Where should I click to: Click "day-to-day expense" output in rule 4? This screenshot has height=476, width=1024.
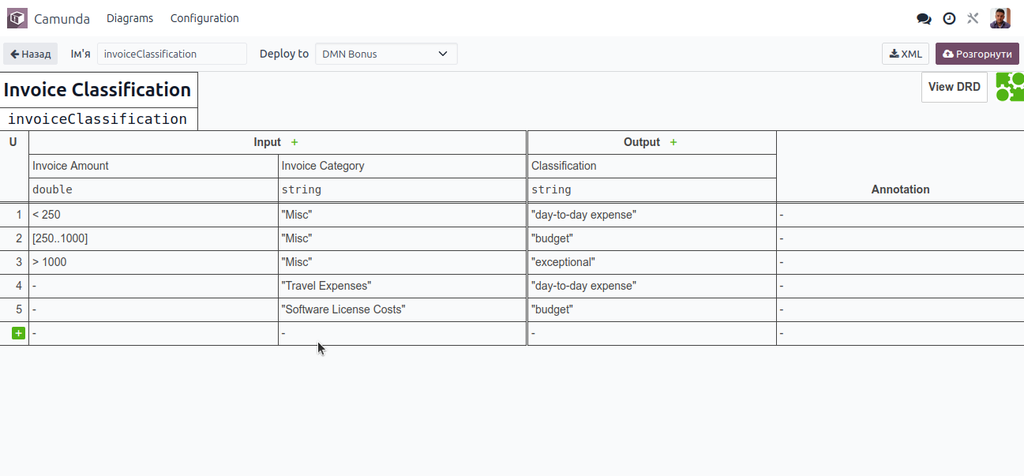coord(652,286)
